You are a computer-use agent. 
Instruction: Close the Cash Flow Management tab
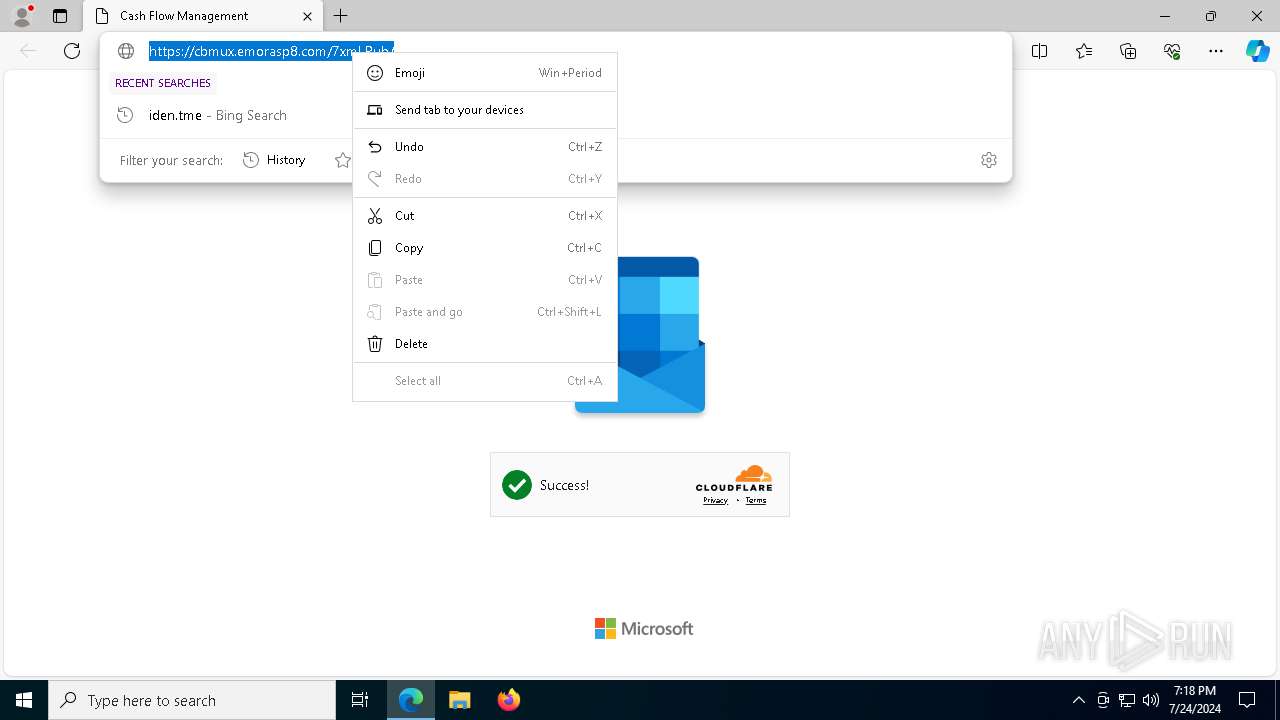click(x=307, y=16)
